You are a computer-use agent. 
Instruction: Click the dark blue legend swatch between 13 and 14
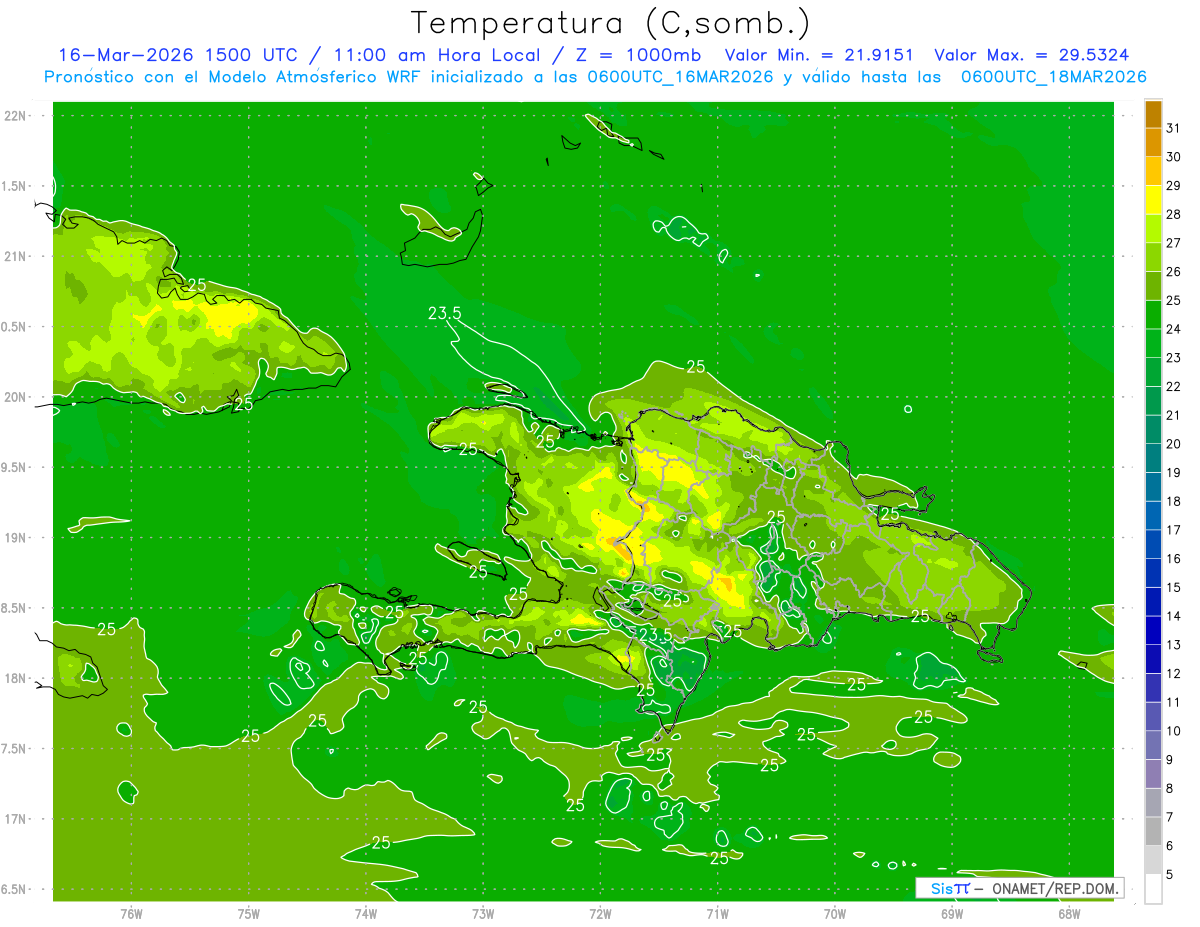click(x=1153, y=630)
